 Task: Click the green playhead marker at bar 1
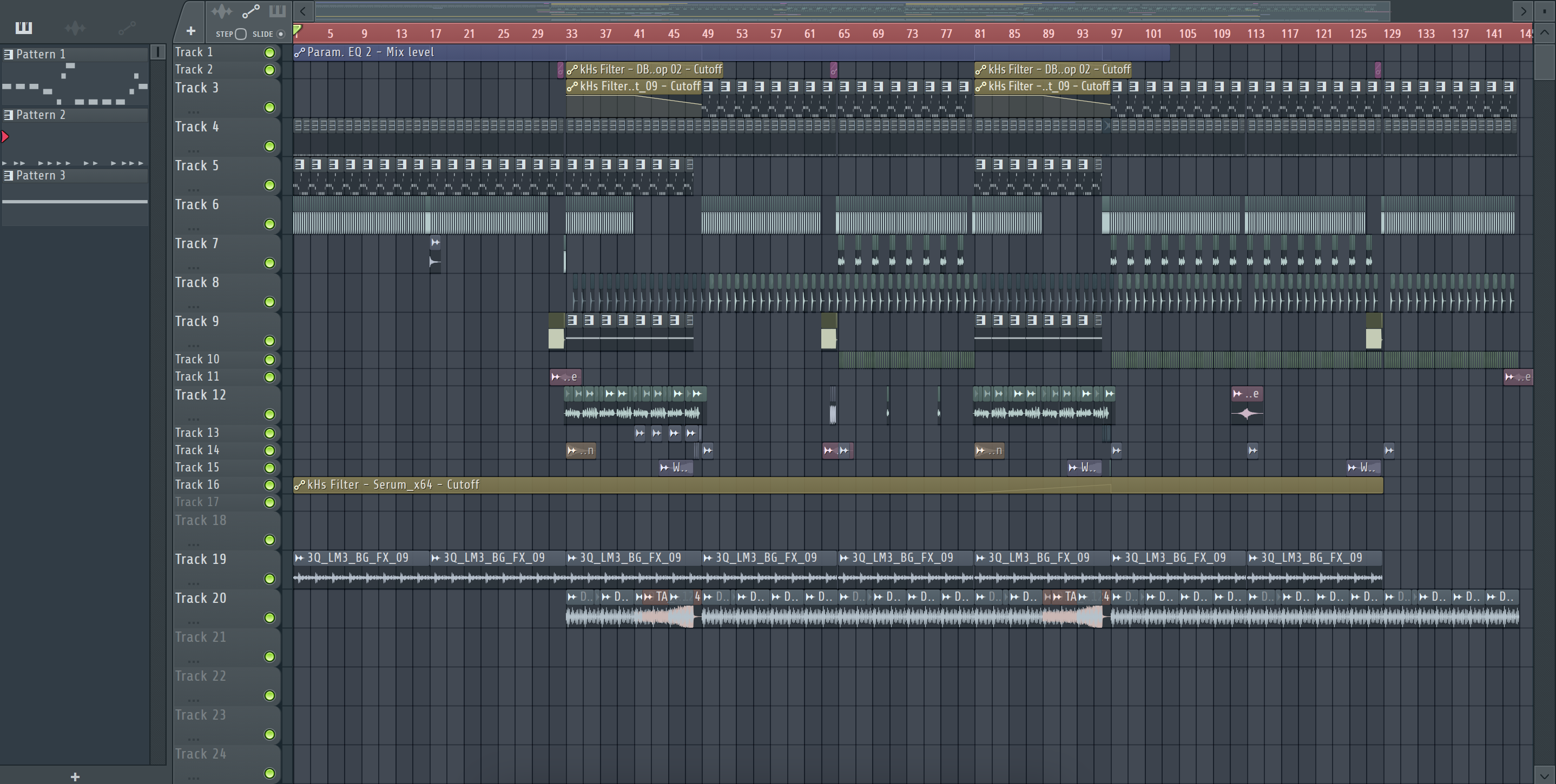pyautogui.click(x=298, y=30)
